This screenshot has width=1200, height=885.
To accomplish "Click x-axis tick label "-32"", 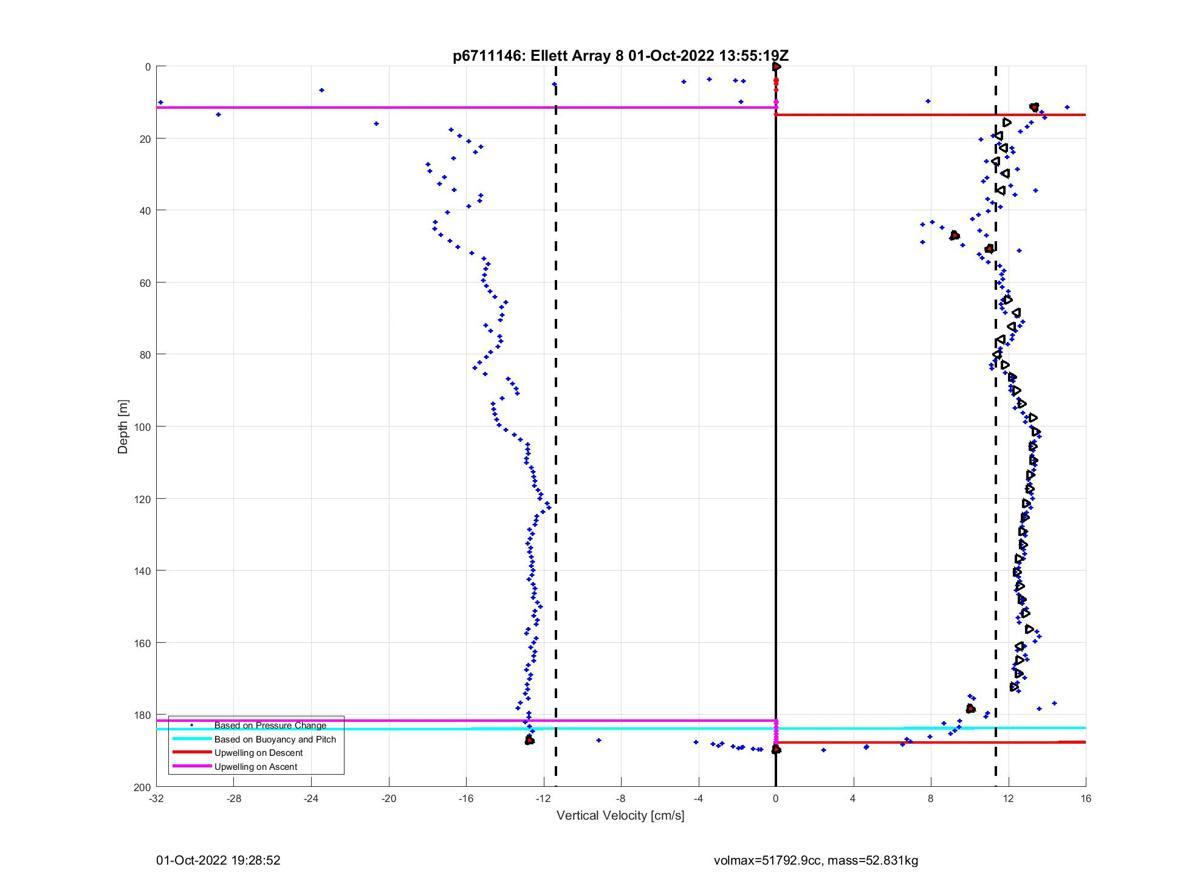I will pos(156,798).
